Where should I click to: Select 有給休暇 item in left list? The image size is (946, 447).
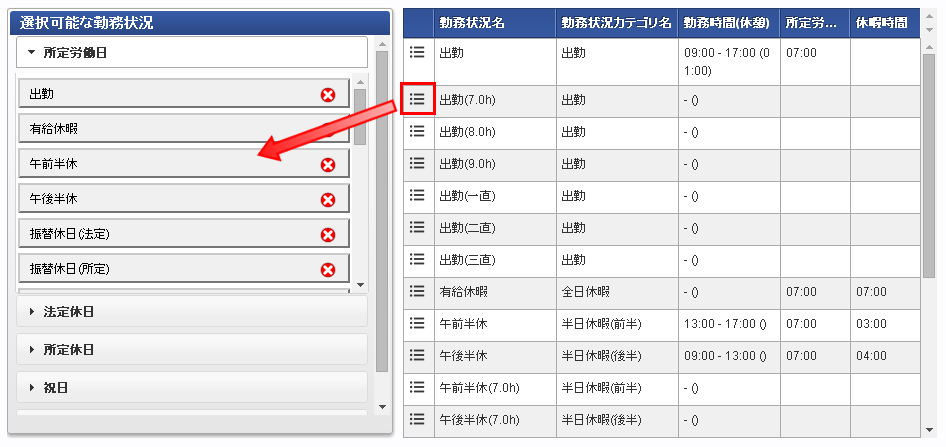pos(184,128)
